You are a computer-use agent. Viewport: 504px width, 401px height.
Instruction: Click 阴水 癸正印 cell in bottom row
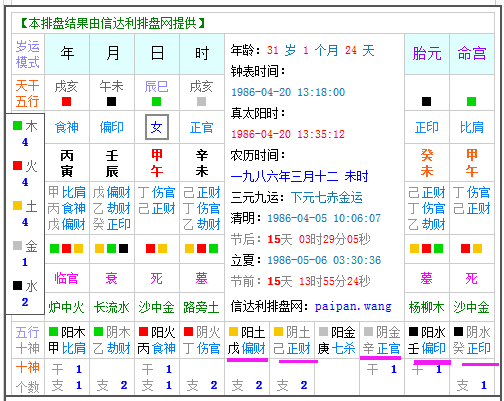(x=472, y=340)
